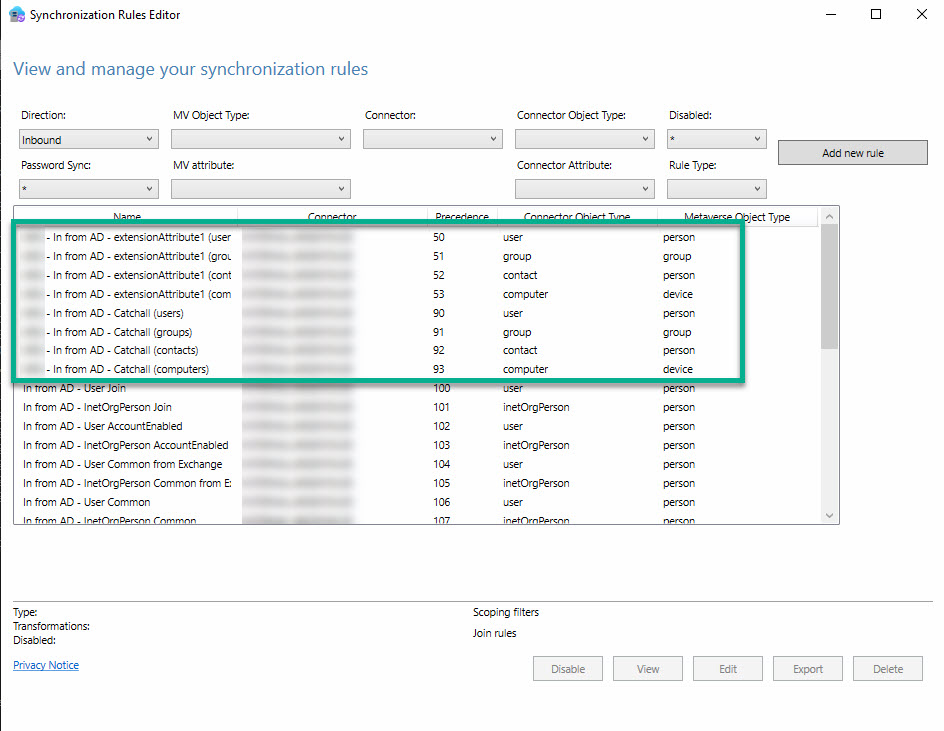944x731 pixels.
Task: Open the Privacy Notice link
Action: pos(46,665)
